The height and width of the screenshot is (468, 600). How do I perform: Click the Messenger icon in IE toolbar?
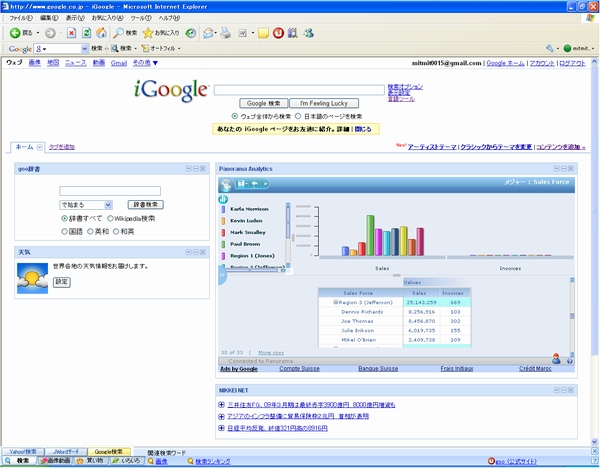point(309,33)
